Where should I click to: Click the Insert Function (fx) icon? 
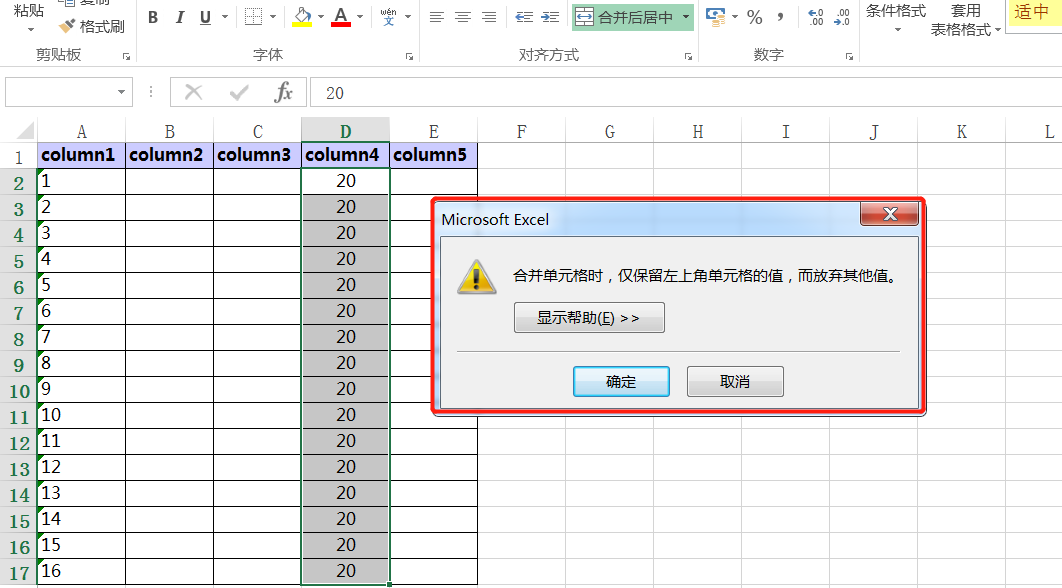click(283, 92)
